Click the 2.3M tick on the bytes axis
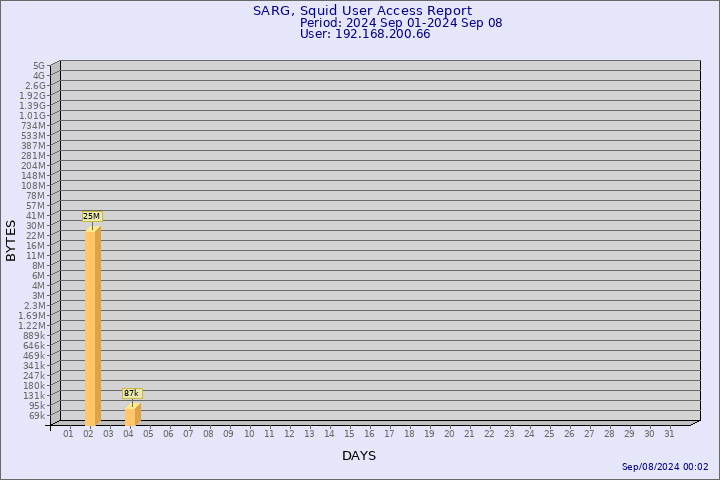Viewport: 720px width, 480px height. click(34, 305)
